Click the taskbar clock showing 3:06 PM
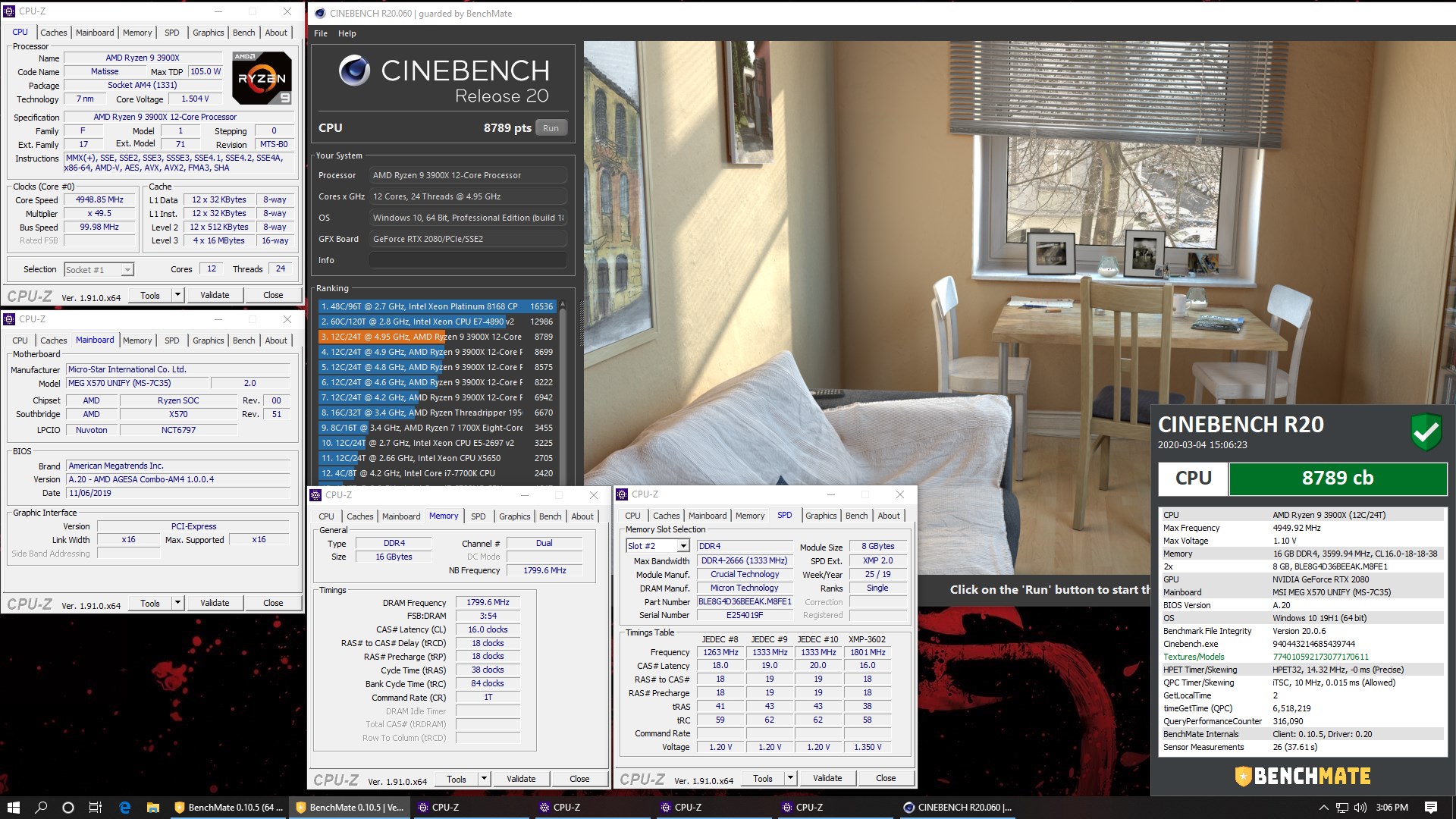The image size is (1456, 819). 1392,807
